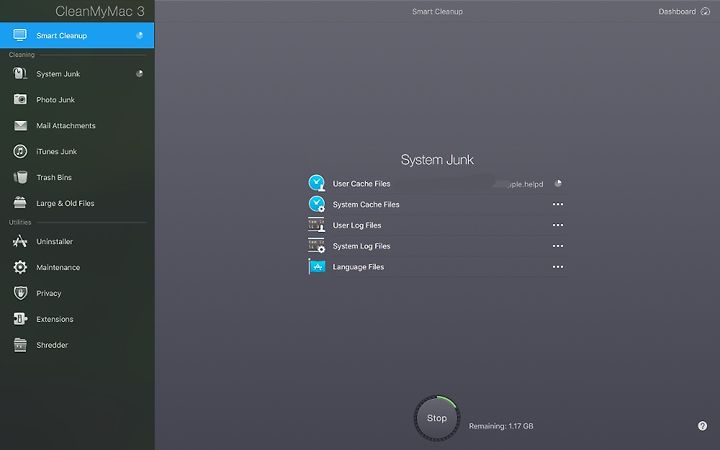Select Large & Old Files label
Viewport: 720px width, 450px height.
[x=65, y=203]
